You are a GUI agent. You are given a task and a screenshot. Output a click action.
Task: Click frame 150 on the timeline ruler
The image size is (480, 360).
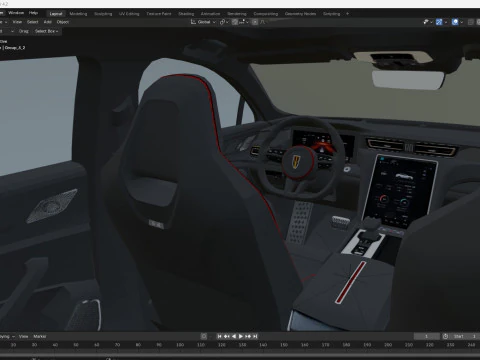point(284,345)
